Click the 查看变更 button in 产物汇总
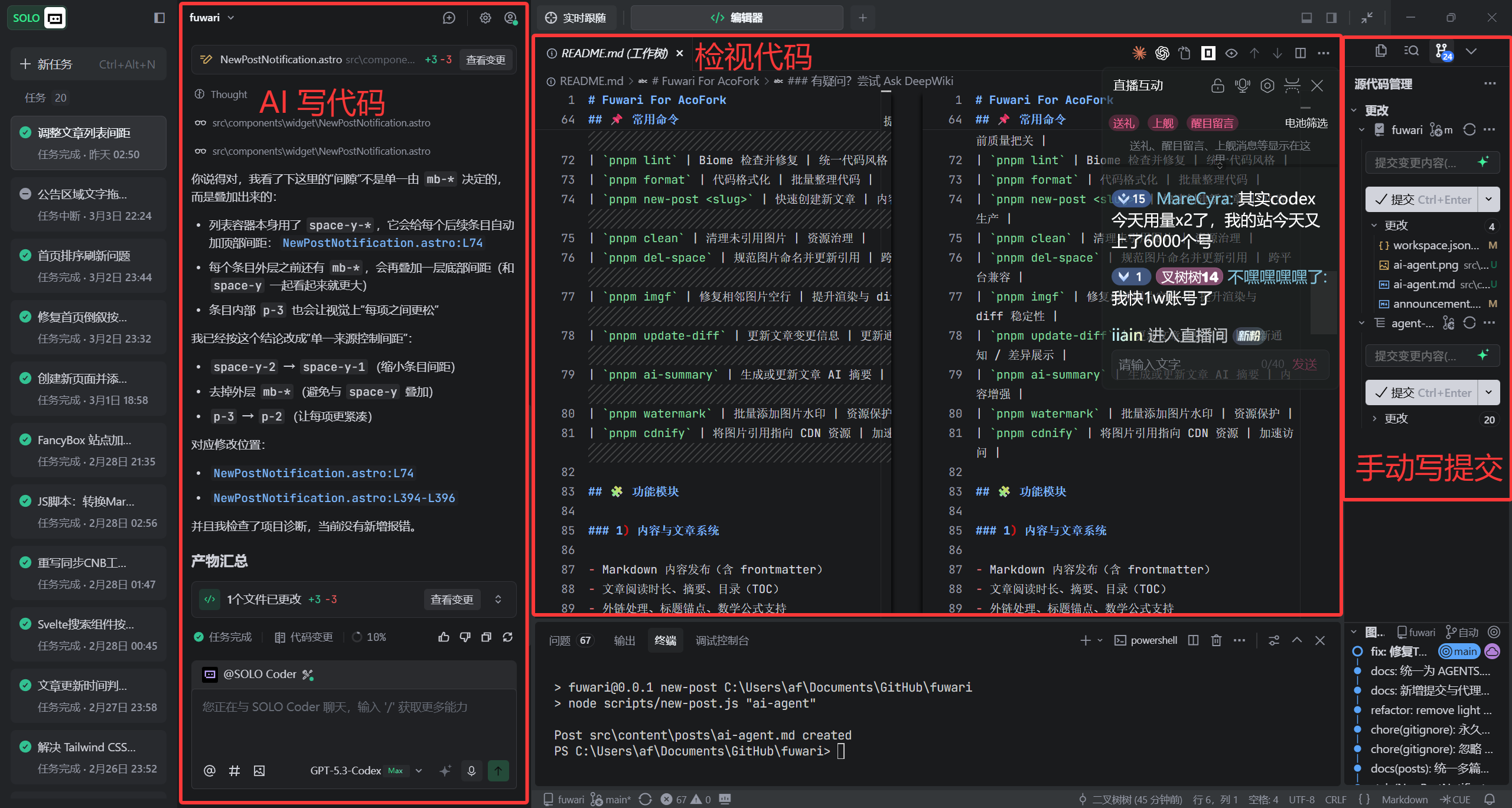Viewport: 1512px width, 808px height. click(x=452, y=600)
